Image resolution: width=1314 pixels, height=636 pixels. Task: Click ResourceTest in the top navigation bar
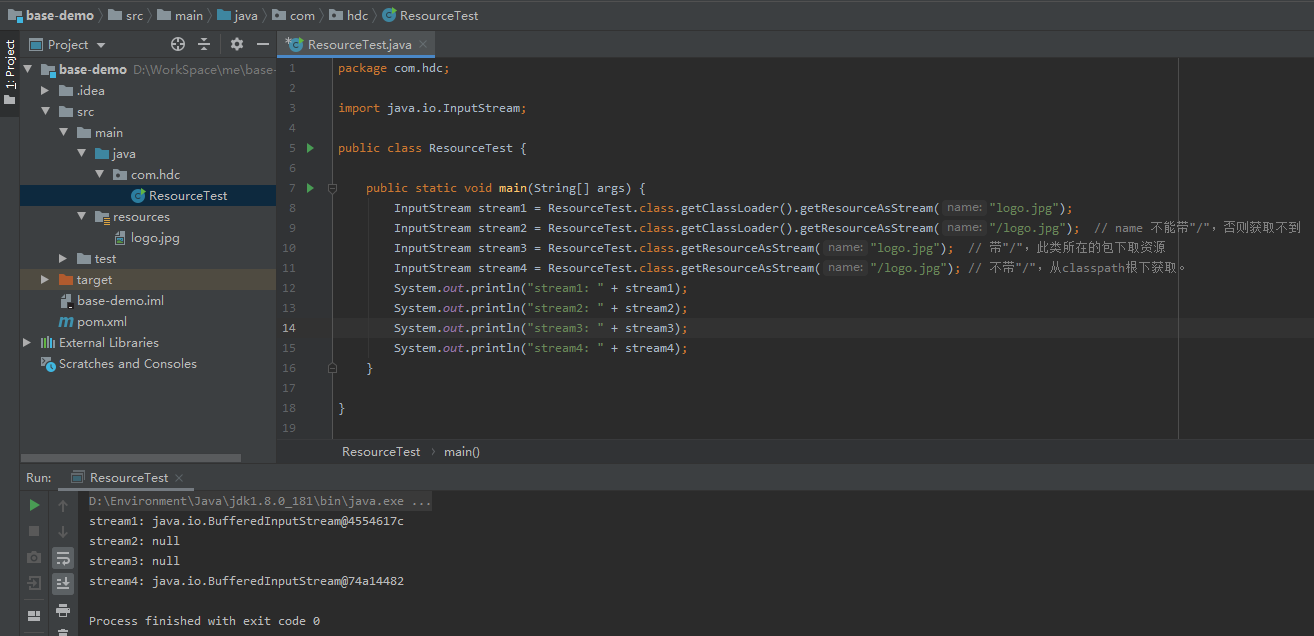(x=430, y=15)
